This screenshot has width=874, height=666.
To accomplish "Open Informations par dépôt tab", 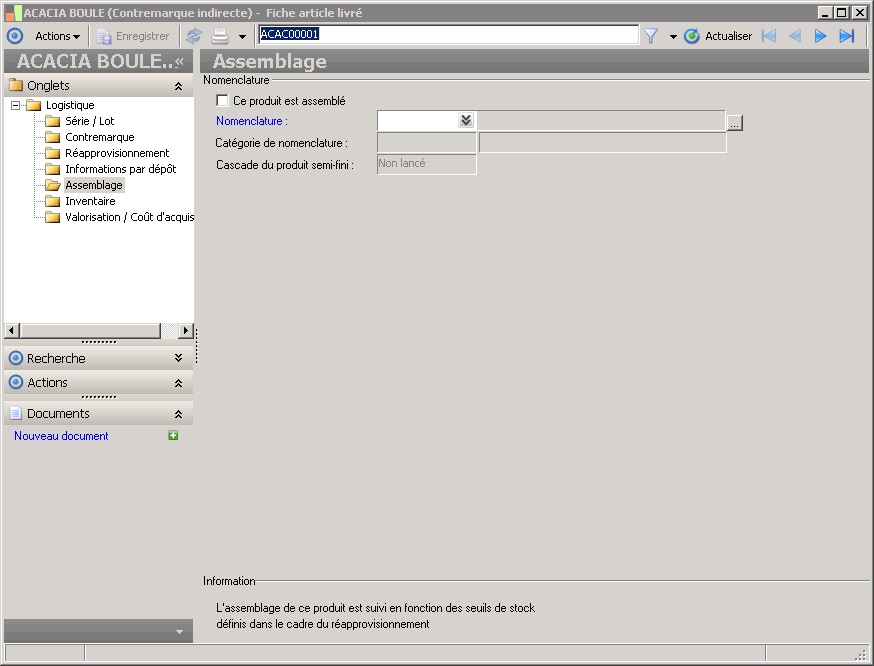I will (120, 169).
